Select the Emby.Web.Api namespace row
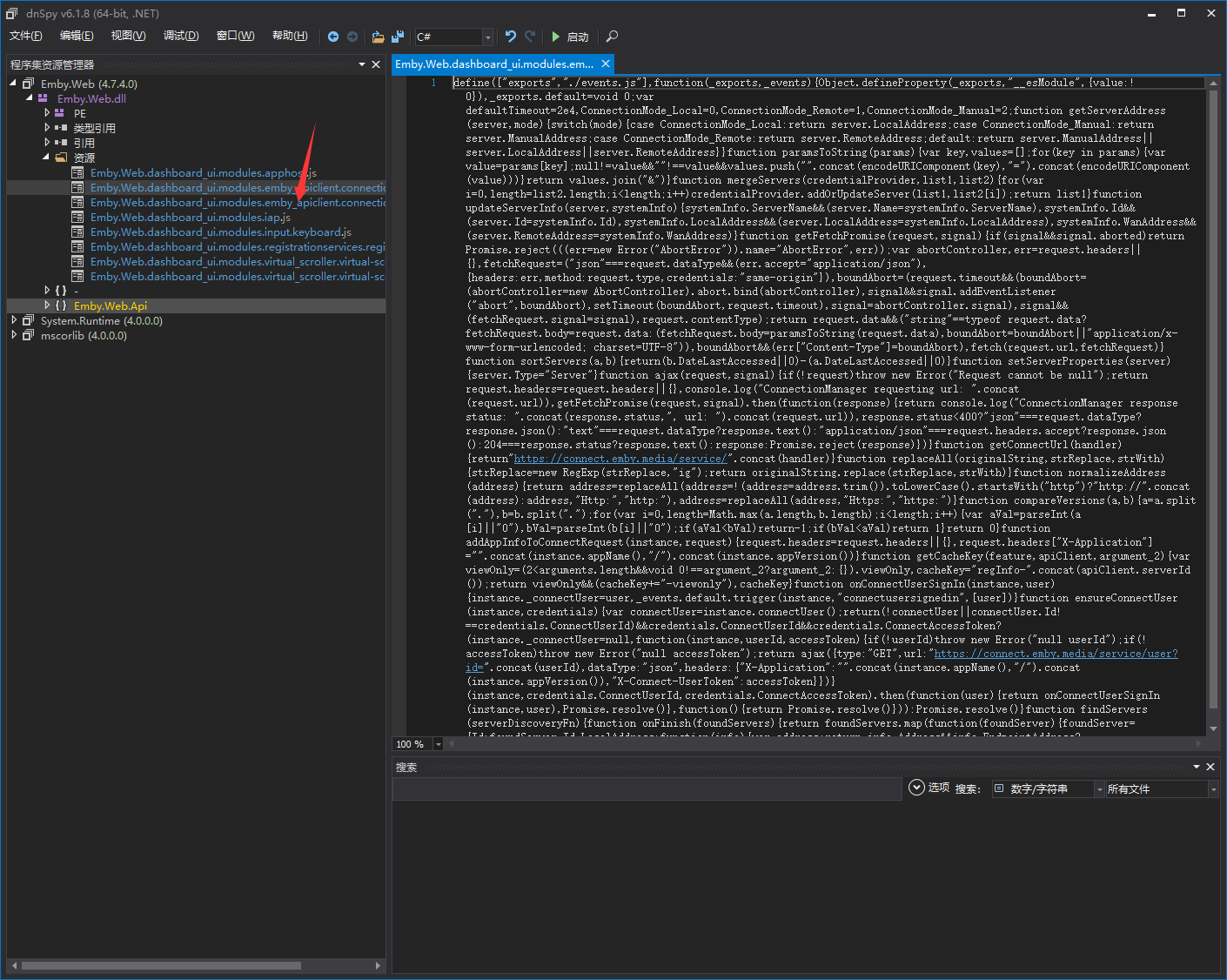 pos(196,305)
